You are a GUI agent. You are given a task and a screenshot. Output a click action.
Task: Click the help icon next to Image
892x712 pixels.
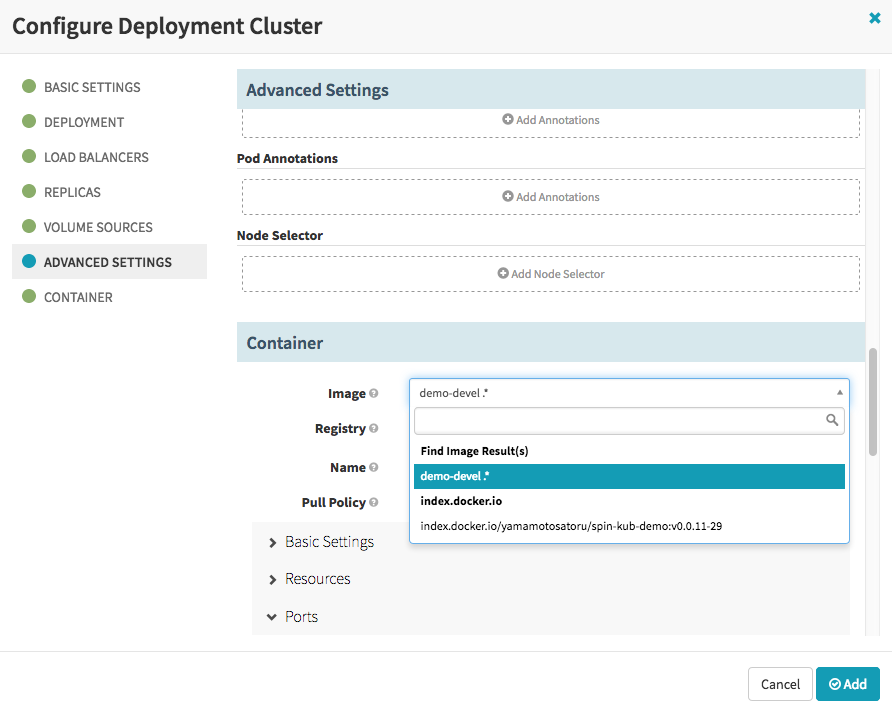374,394
